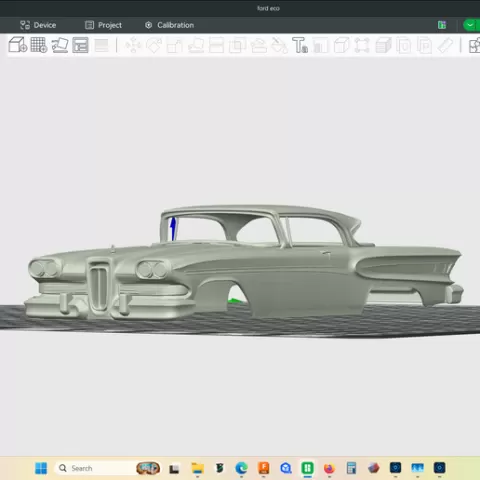
Task: Open File Explorer from taskbar
Action: pos(197,468)
